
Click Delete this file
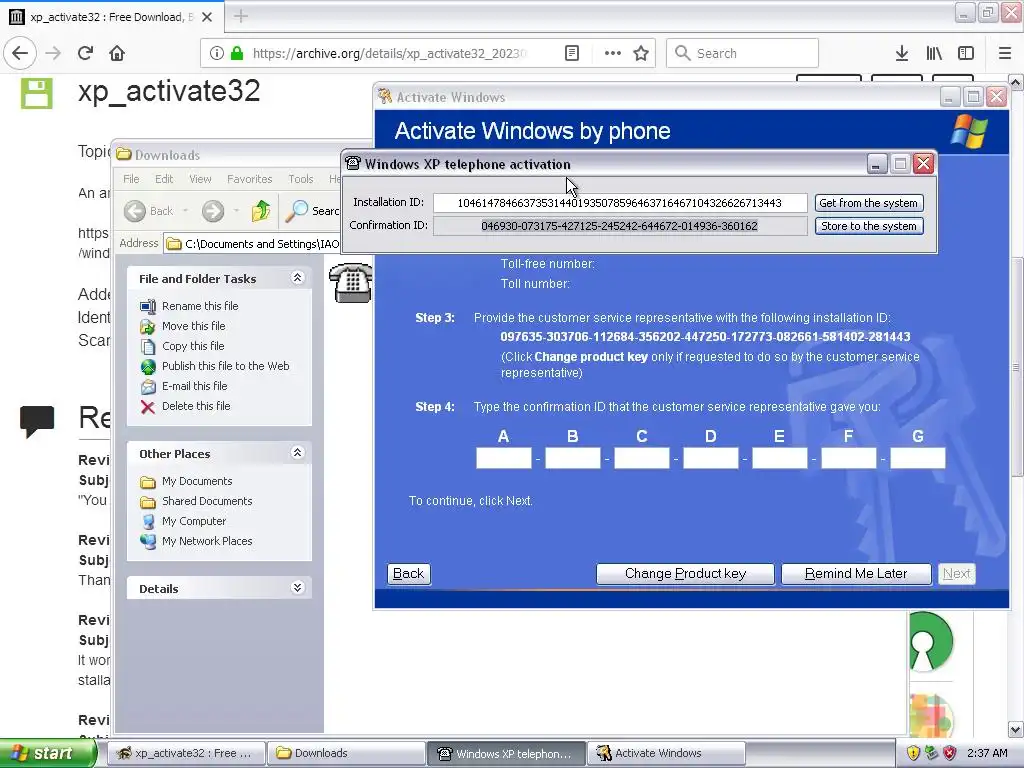(196, 406)
